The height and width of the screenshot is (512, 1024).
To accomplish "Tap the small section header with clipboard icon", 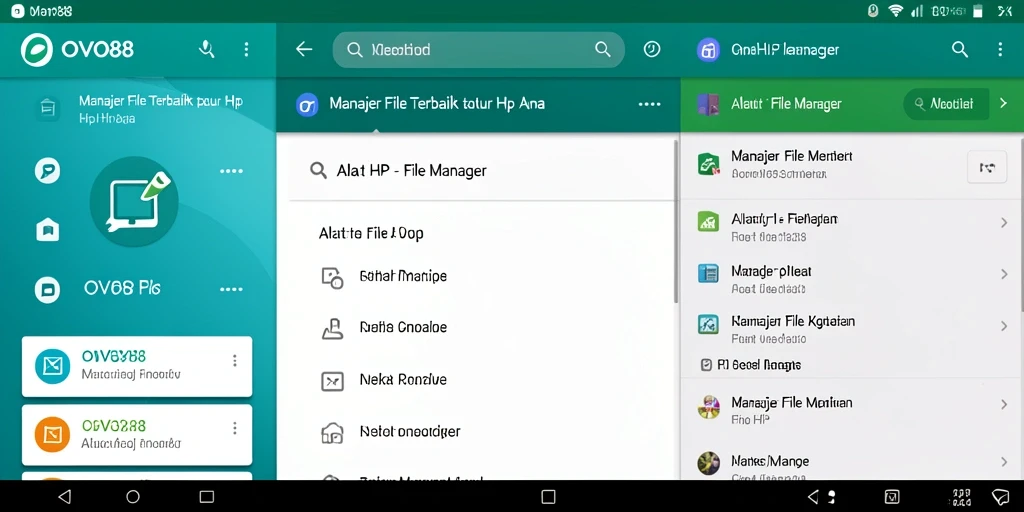I will [x=751, y=365].
